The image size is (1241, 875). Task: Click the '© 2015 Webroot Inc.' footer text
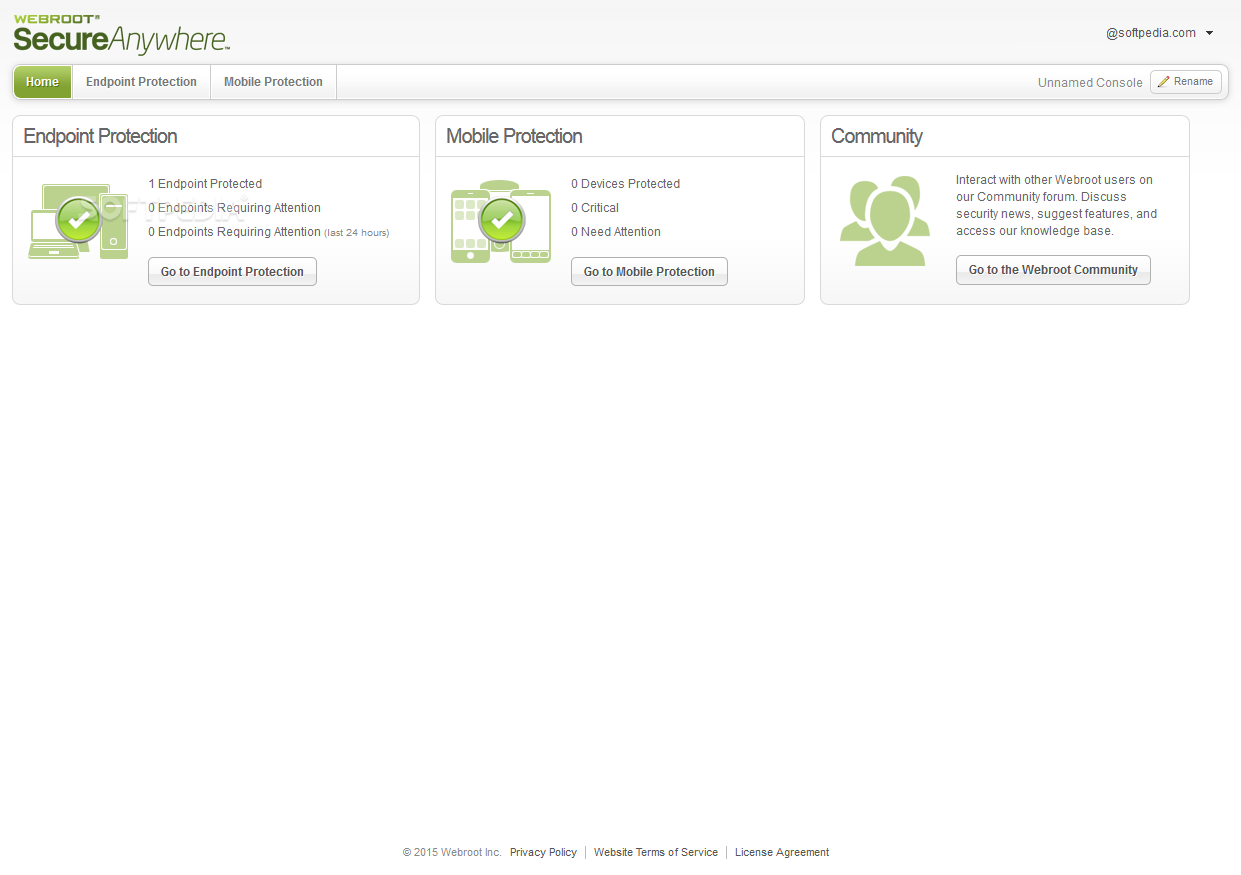tap(452, 853)
